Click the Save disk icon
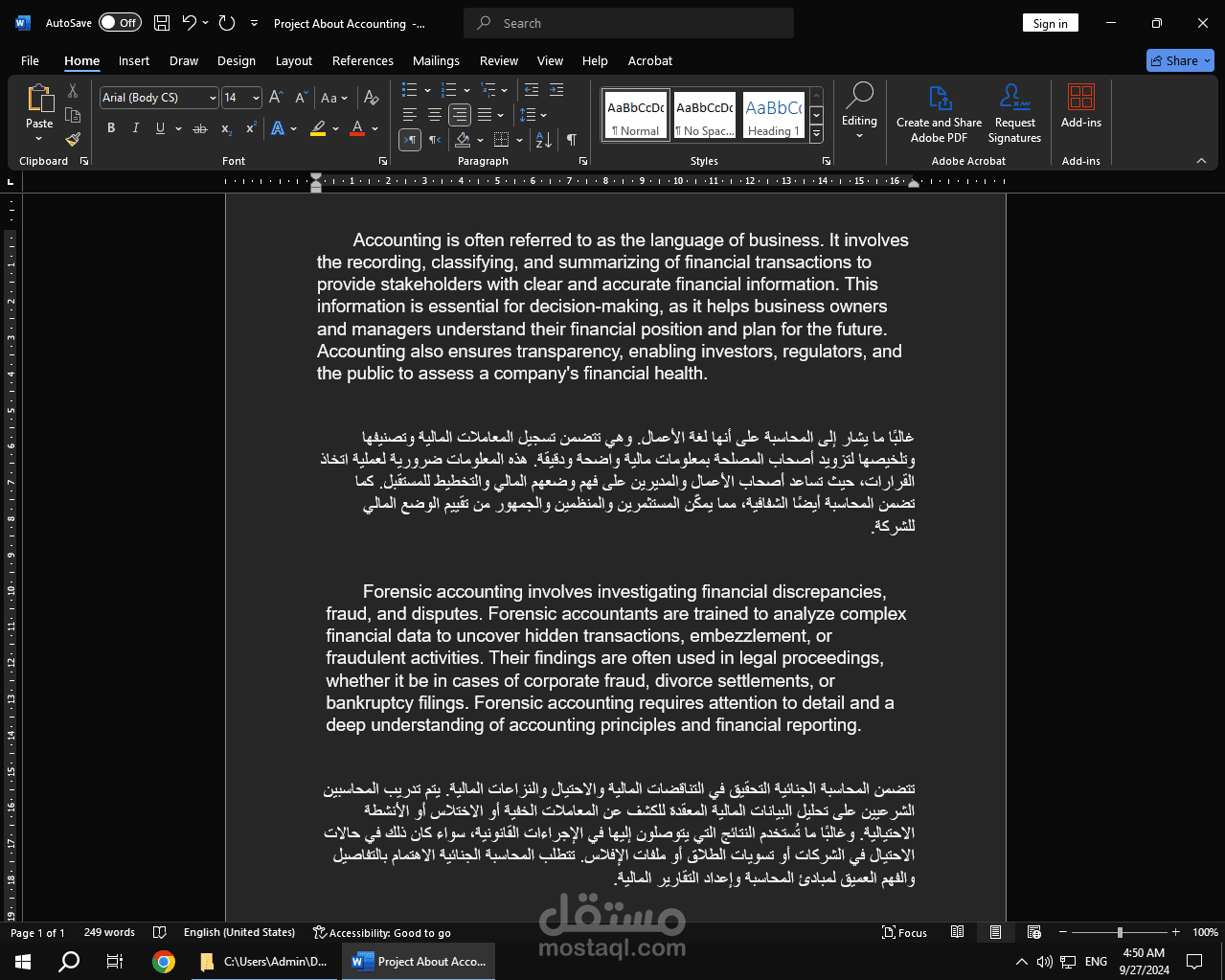 pos(162,23)
